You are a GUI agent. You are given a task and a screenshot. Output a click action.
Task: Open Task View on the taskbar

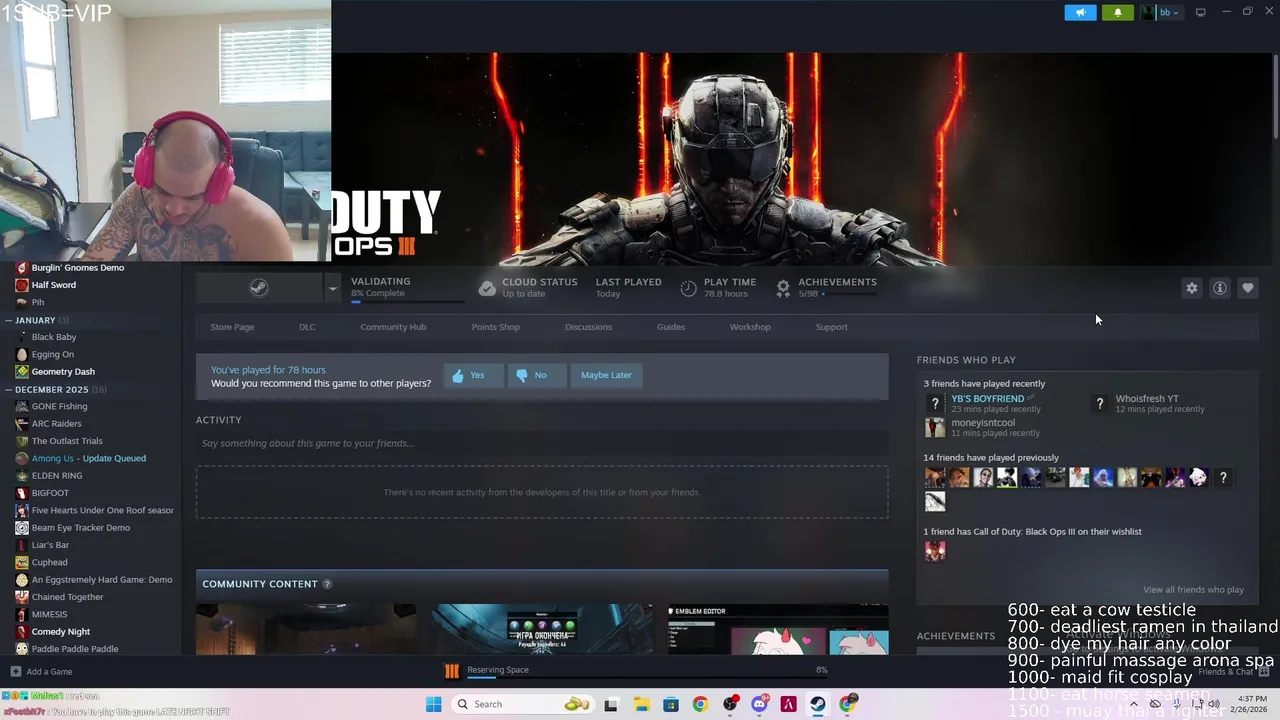pyautogui.click(x=611, y=704)
